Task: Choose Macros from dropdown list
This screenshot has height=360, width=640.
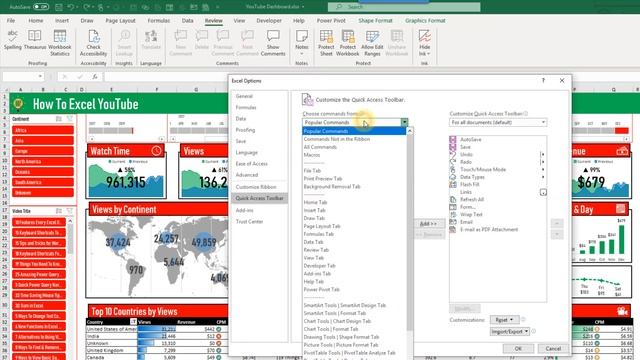Action: tap(312, 155)
